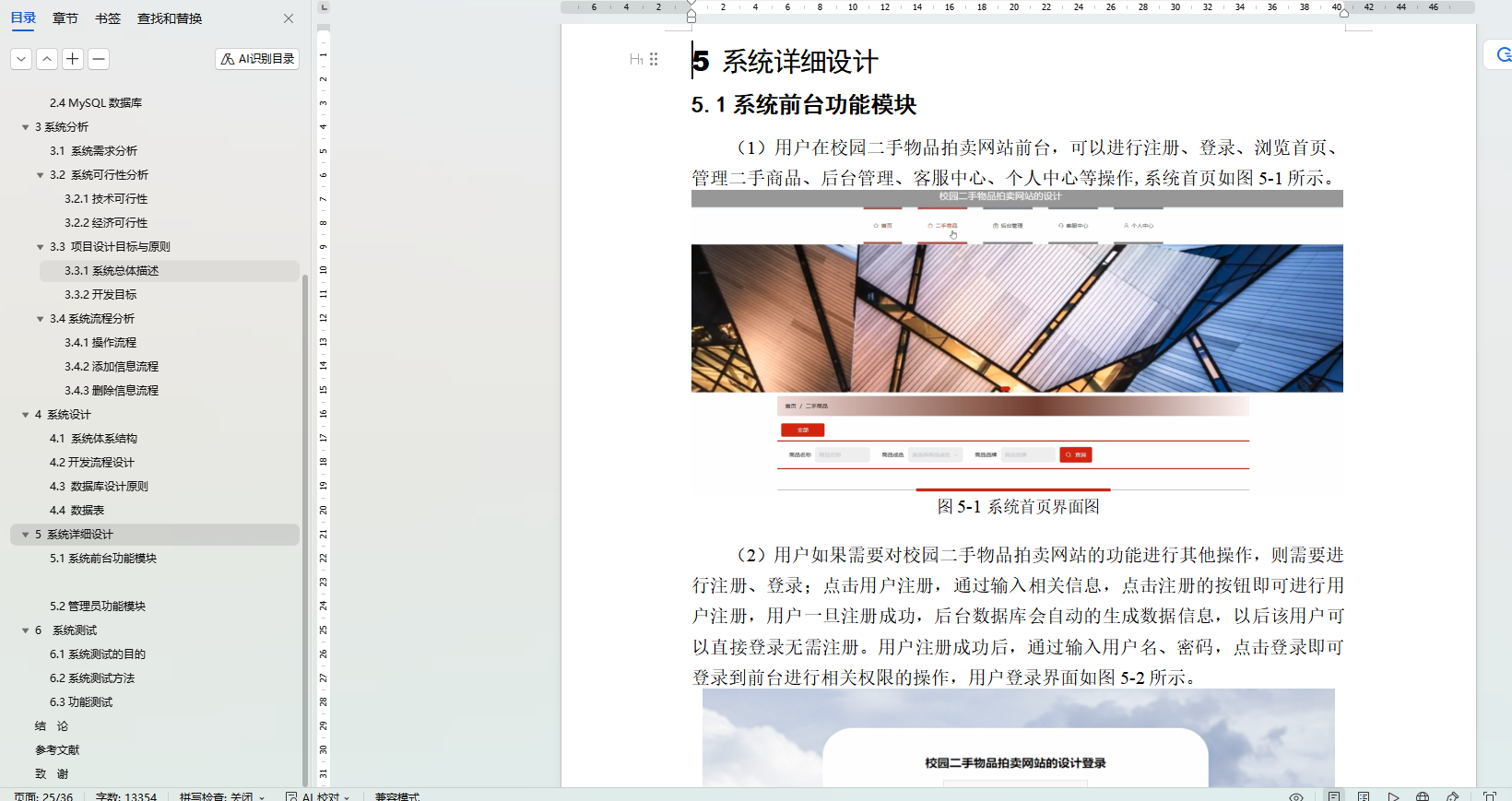Viewport: 1512px width, 801px height.
Task: Switch to outline view icon in status bar
Action: tap(1364, 796)
